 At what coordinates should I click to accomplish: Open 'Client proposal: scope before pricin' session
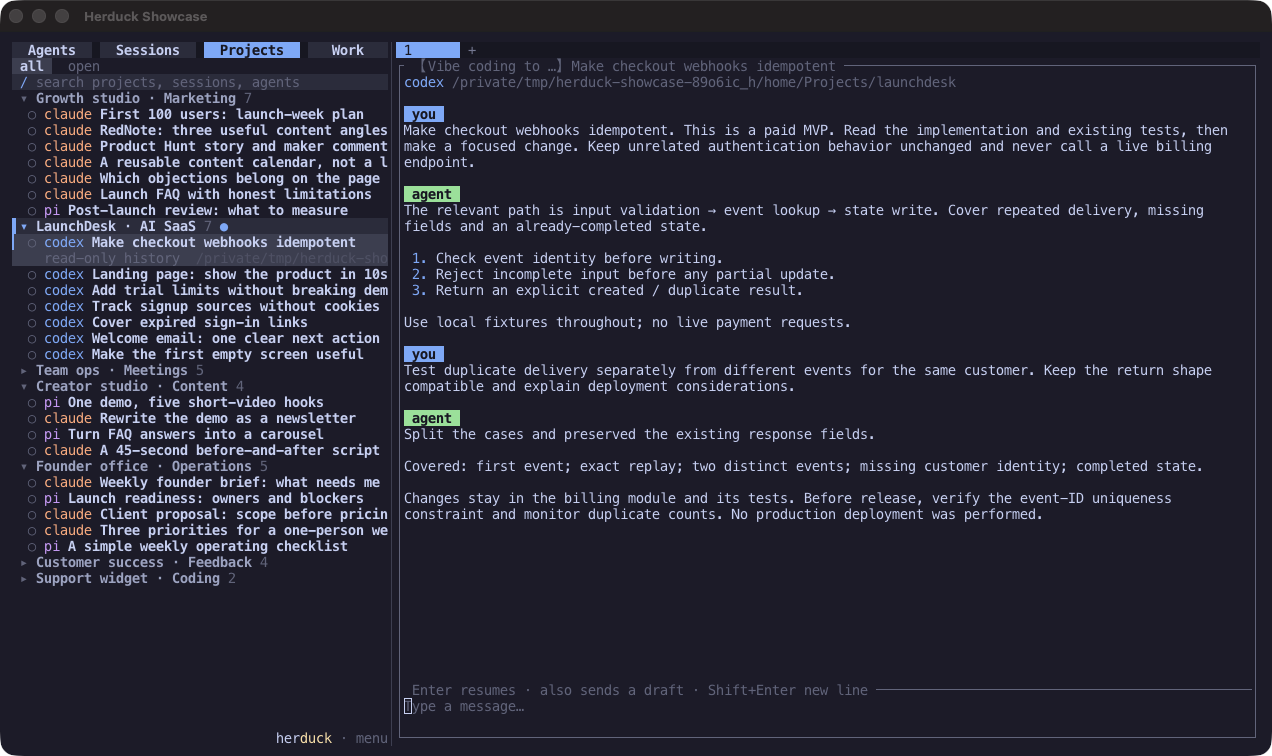200,514
